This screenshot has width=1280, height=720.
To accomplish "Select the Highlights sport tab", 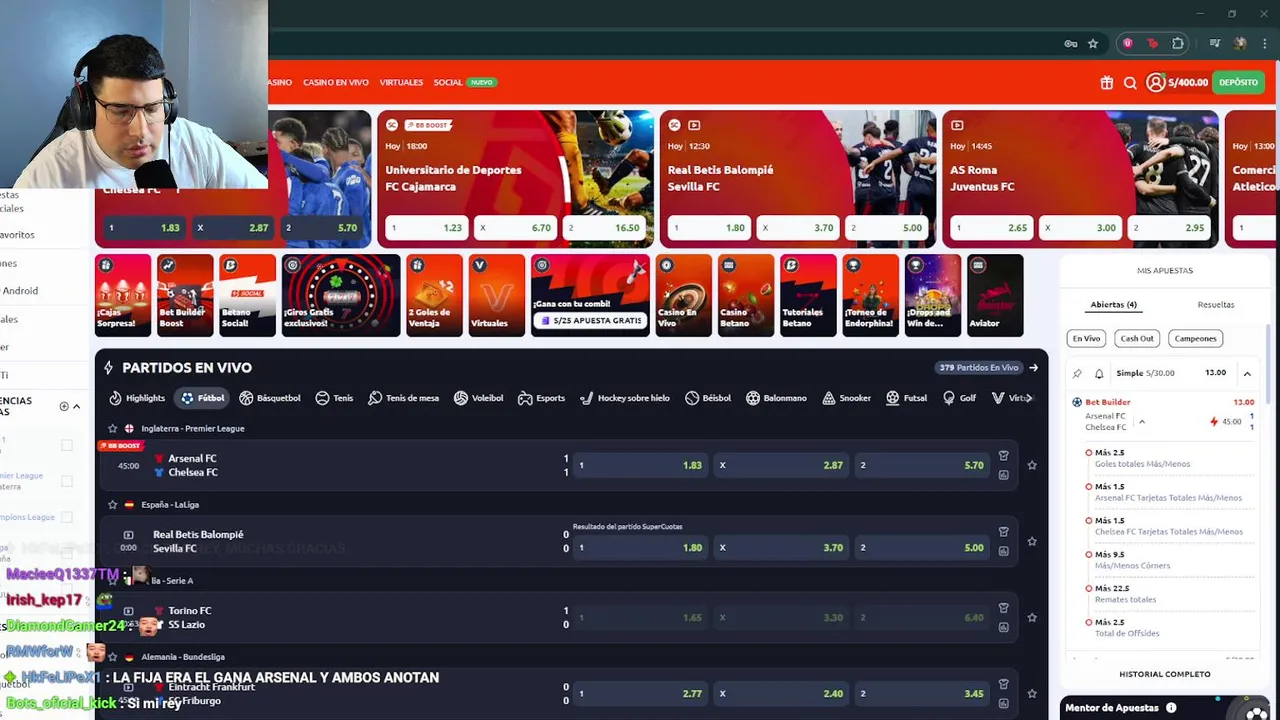I will point(137,398).
